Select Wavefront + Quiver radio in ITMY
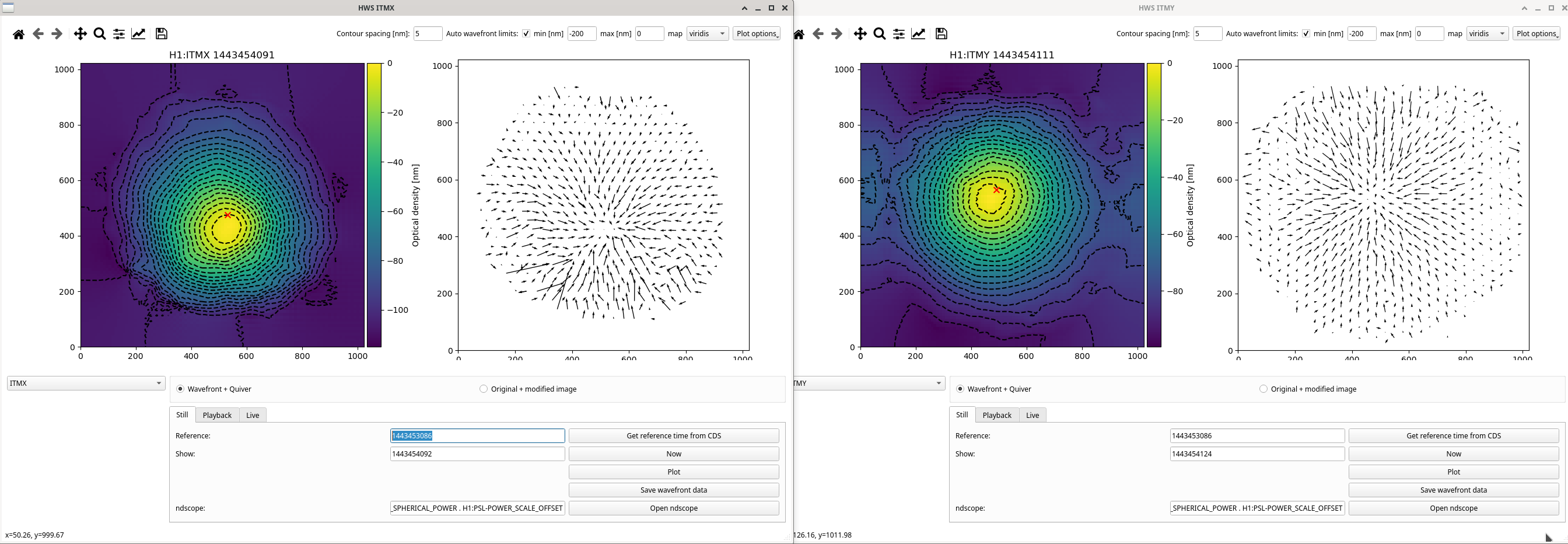Viewport: 1568px width, 544px height. [x=960, y=389]
